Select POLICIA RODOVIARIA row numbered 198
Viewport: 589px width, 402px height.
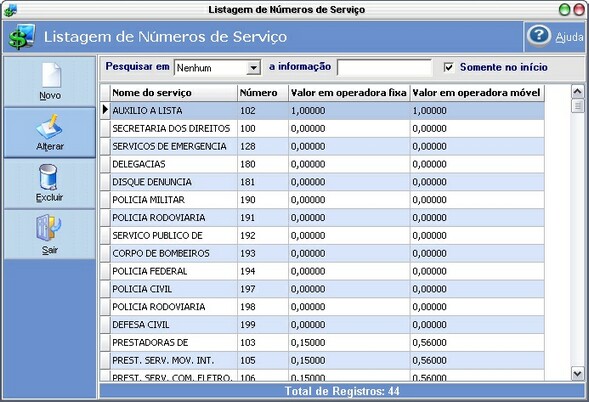tap(322, 307)
